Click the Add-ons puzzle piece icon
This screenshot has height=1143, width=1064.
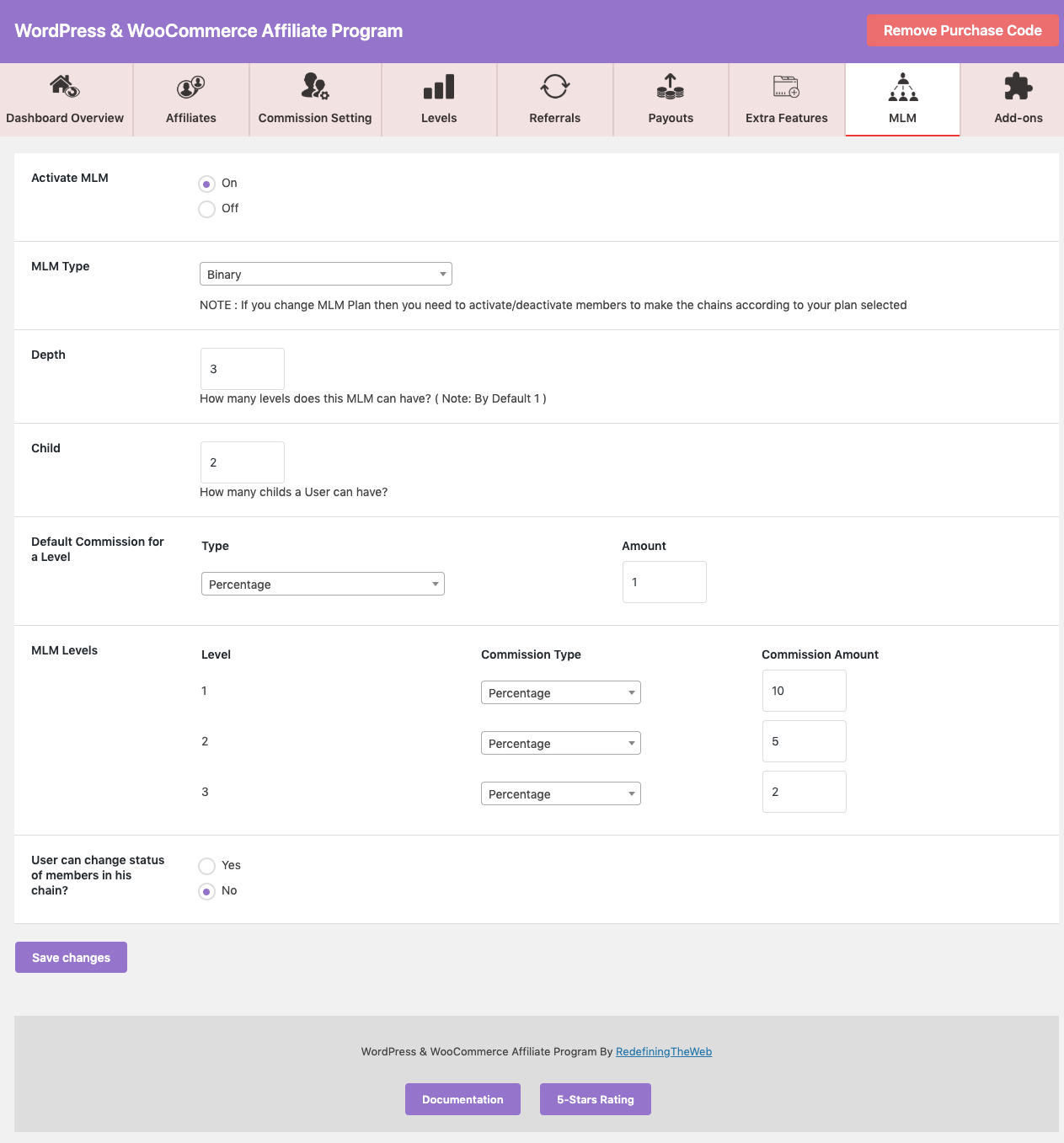[x=1019, y=86]
